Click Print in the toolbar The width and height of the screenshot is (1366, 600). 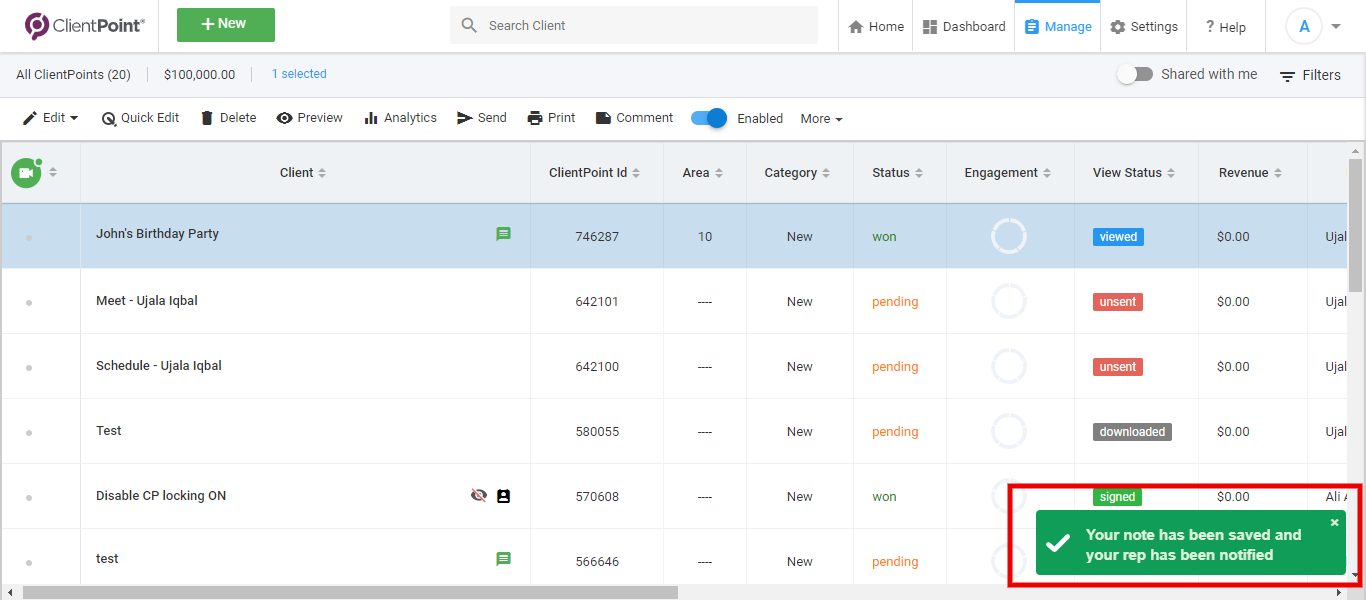click(551, 118)
